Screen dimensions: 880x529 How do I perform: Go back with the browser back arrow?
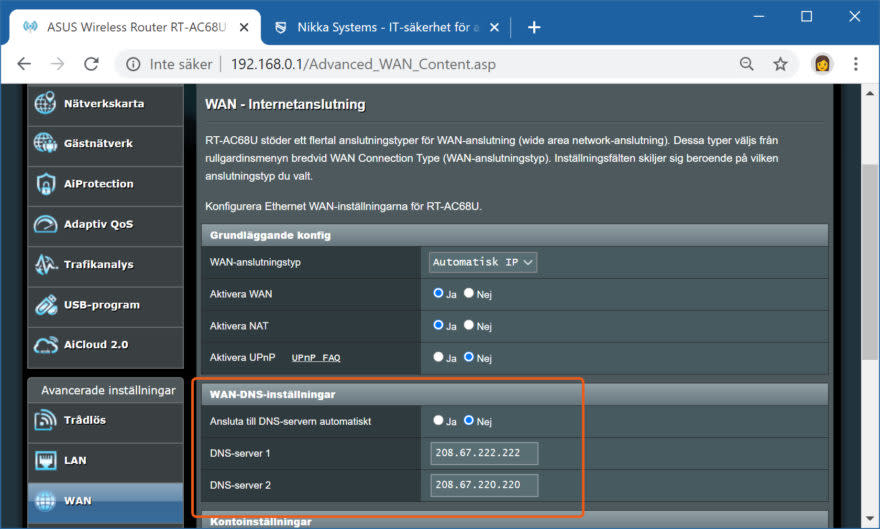click(x=24, y=64)
